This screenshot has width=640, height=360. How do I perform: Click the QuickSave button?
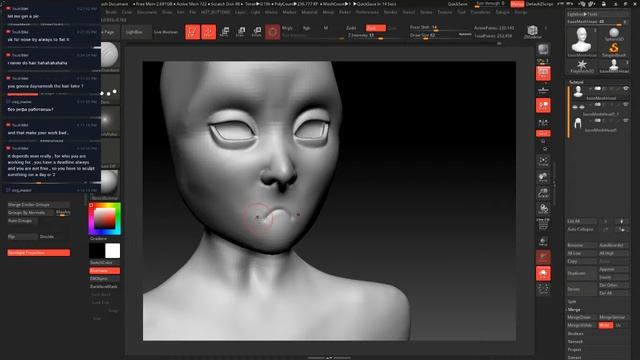point(457,4)
